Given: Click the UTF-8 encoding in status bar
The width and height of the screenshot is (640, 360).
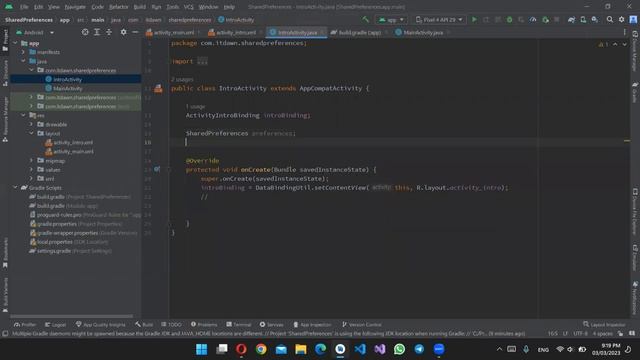Looking at the screenshot, I should [x=580, y=334].
